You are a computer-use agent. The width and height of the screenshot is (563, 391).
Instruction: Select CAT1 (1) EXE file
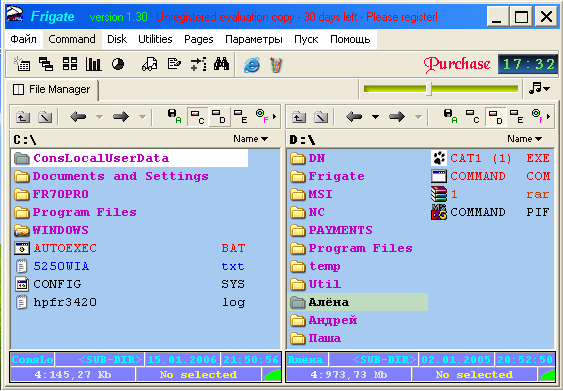coord(490,158)
